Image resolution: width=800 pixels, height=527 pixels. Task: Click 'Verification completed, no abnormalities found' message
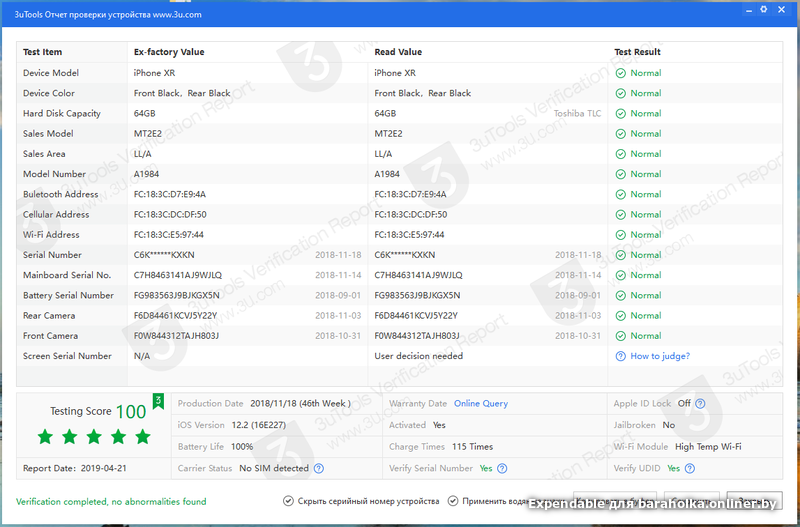[x=111, y=501]
